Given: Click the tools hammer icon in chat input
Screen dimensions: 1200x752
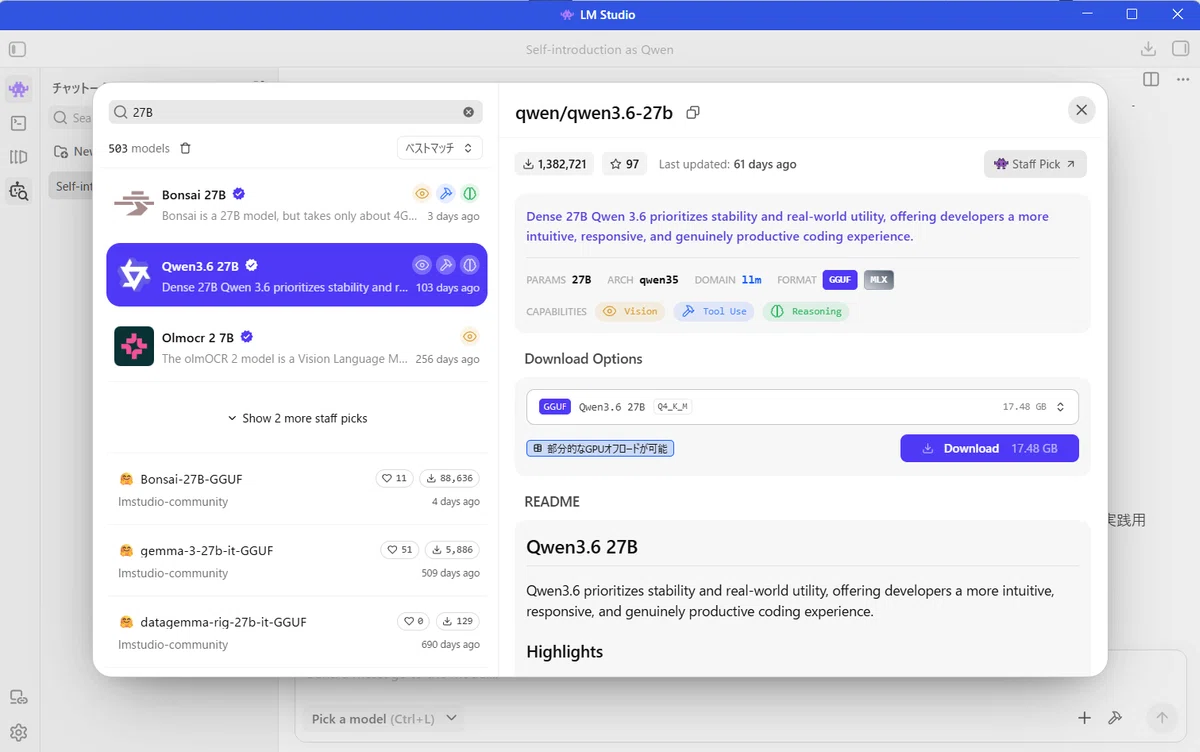Looking at the screenshot, I should 1115,718.
